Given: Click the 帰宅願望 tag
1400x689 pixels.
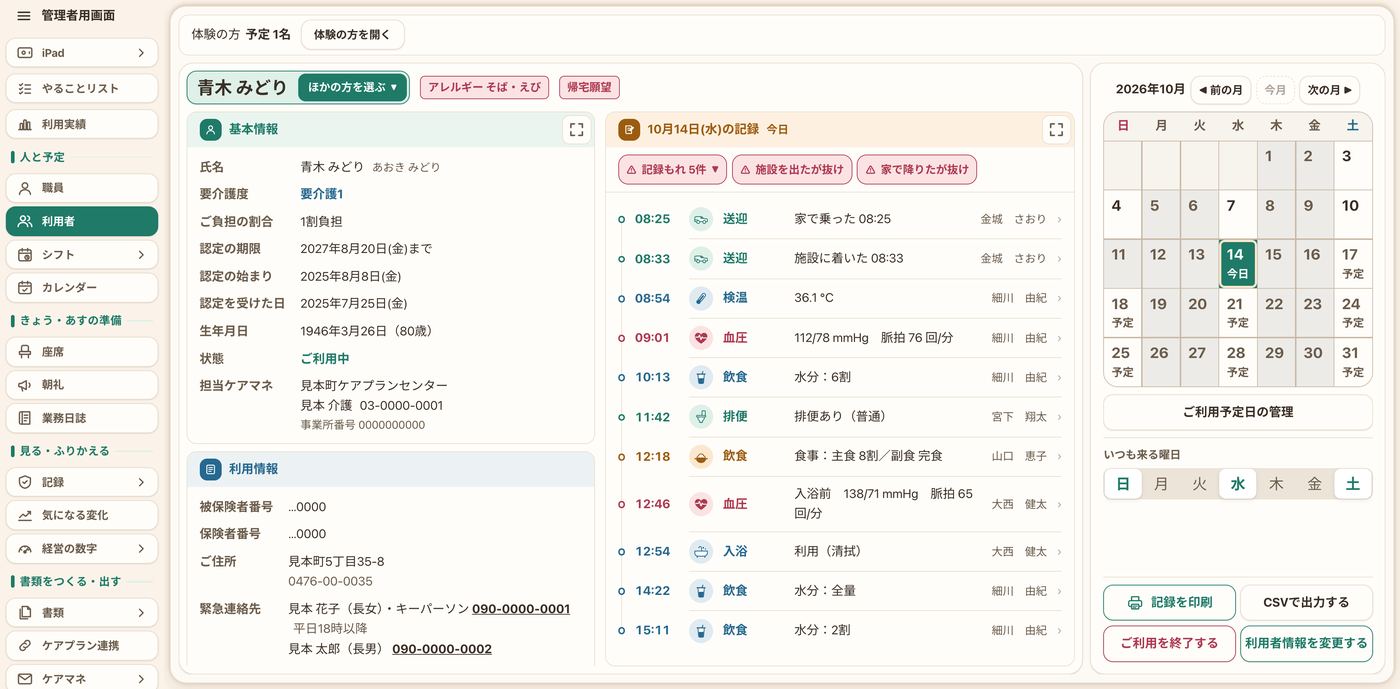Looking at the screenshot, I should (x=589, y=87).
